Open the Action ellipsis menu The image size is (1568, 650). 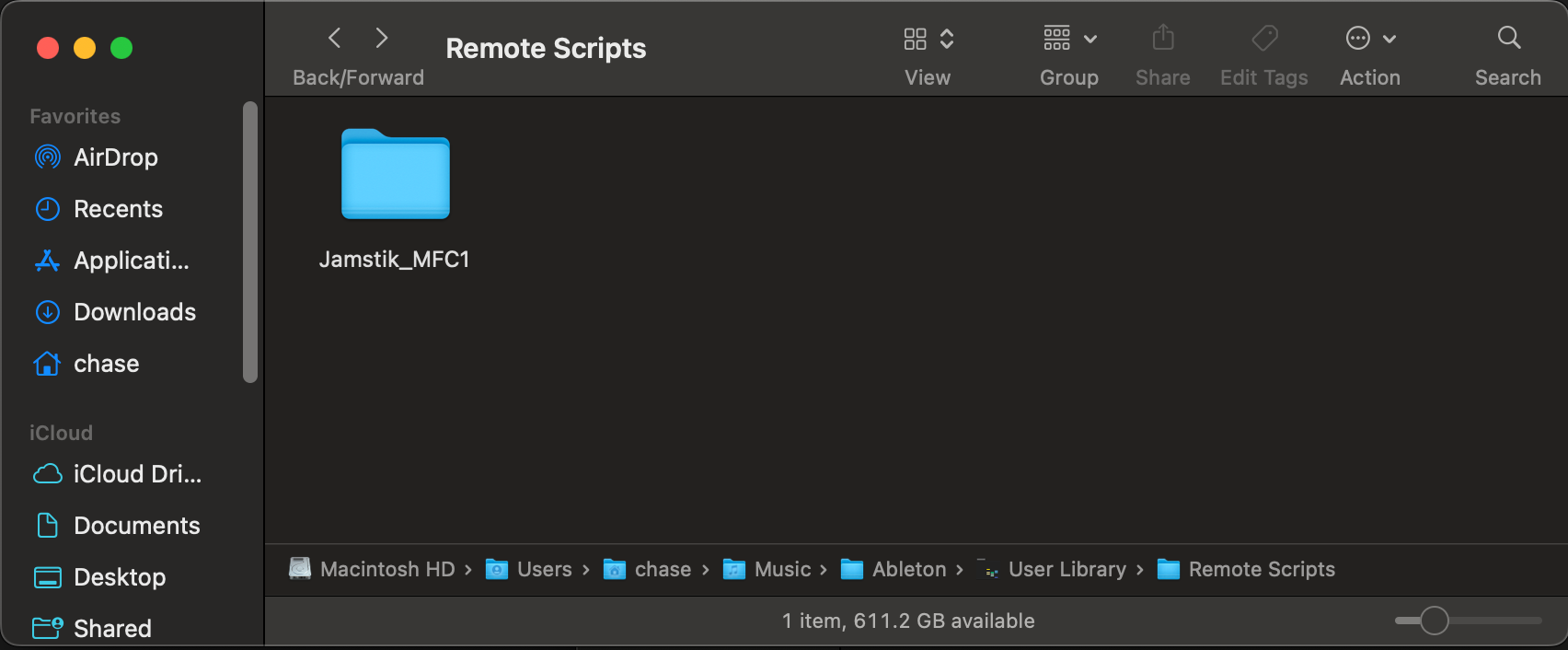pyautogui.click(x=1358, y=38)
